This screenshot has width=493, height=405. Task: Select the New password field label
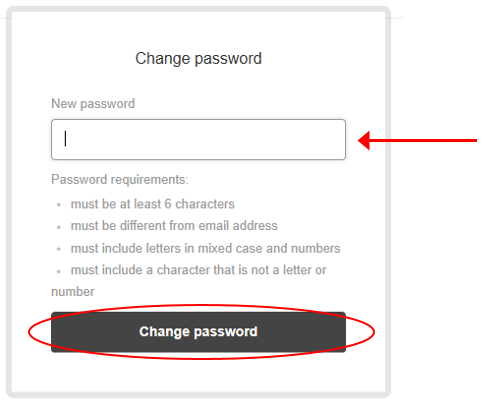[93, 104]
